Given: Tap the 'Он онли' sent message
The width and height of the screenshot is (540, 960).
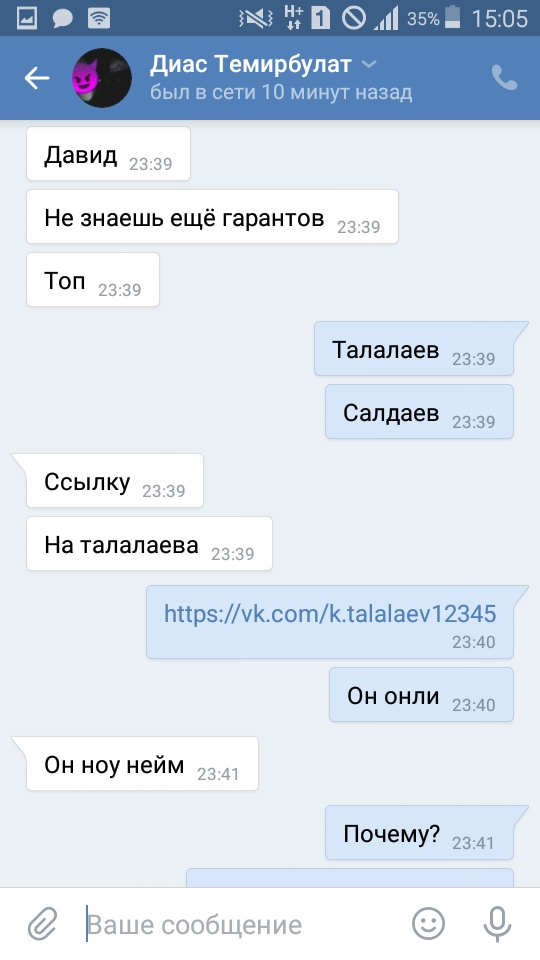Looking at the screenshot, I should tap(421, 695).
